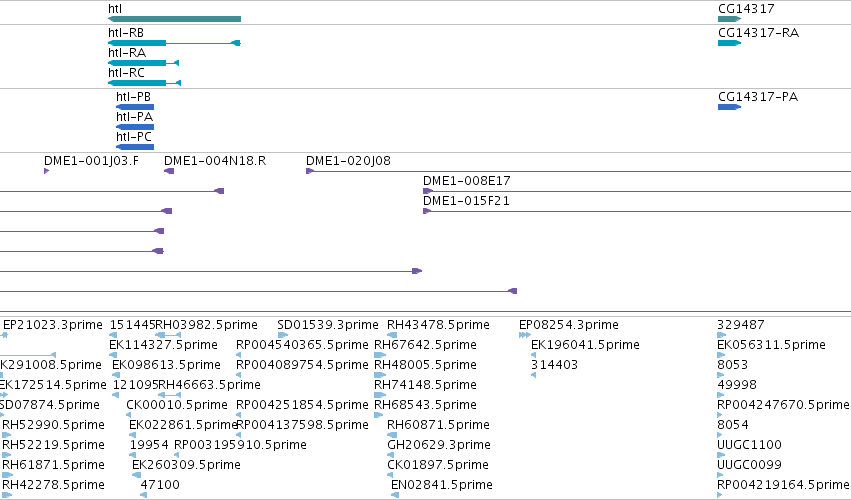The image size is (851, 500).
Task: Select protein CG14317-PA
Action: coord(729,107)
